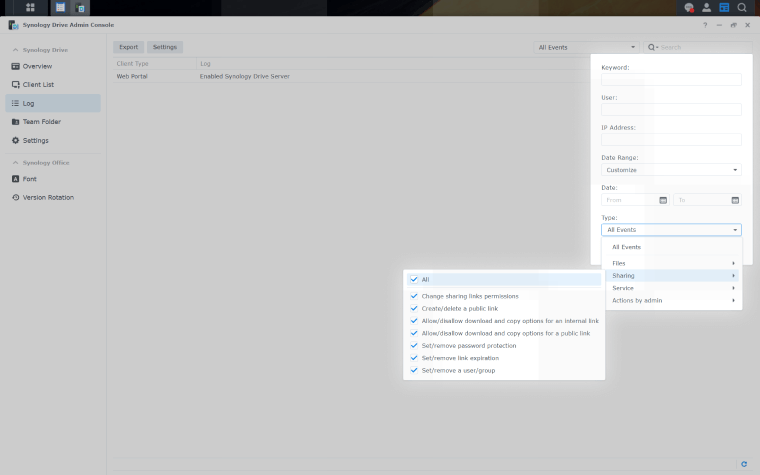Open Version Rotation section
Viewport: 760px width, 475px height.
(x=48, y=197)
